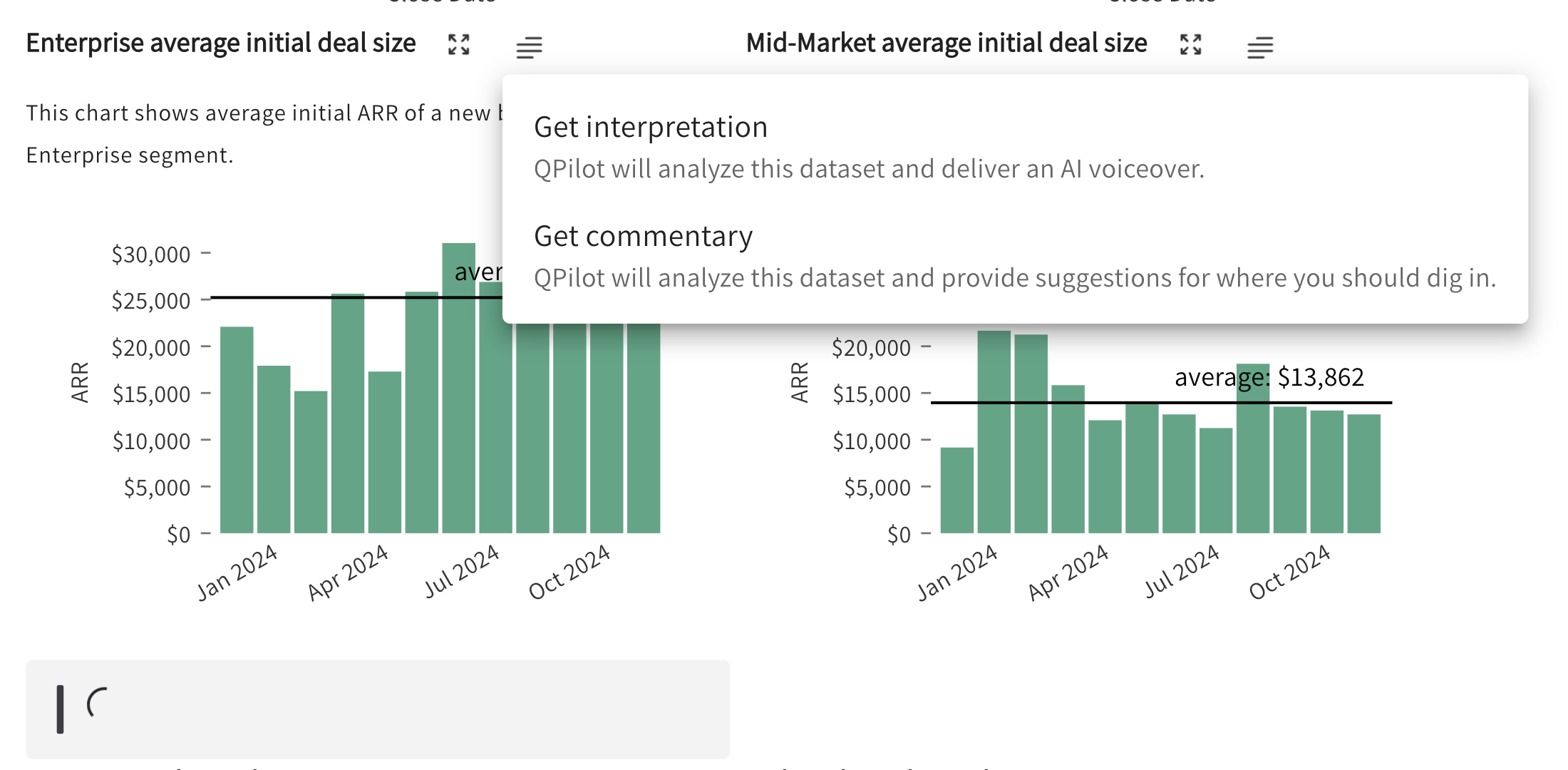Image resolution: width=1568 pixels, height=770 pixels.
Task: Open the Mid-Market chart options menu icon
Action: (x=1260, y=47)
